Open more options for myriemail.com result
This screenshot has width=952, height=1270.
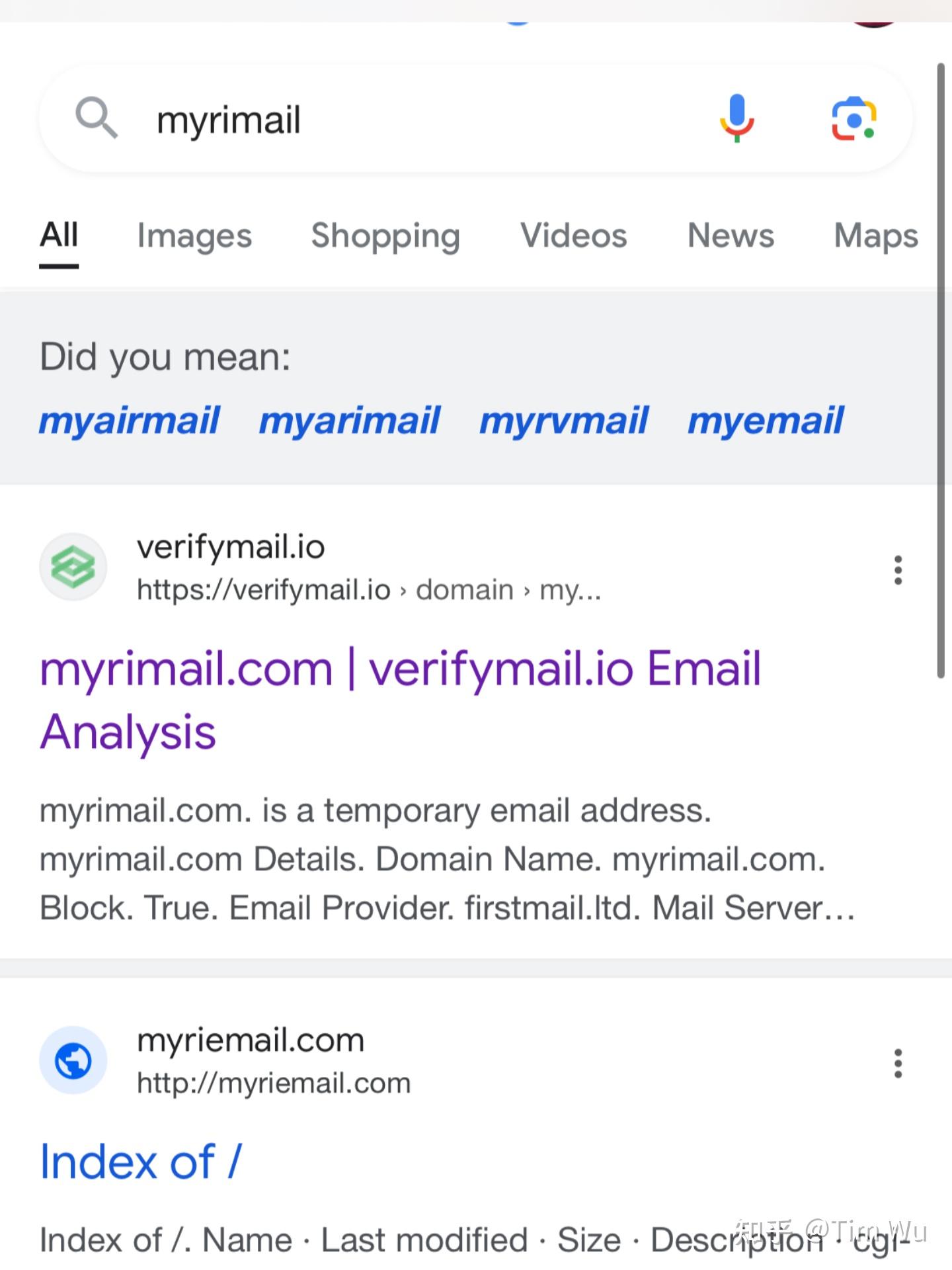click(x=898, y=1063)
